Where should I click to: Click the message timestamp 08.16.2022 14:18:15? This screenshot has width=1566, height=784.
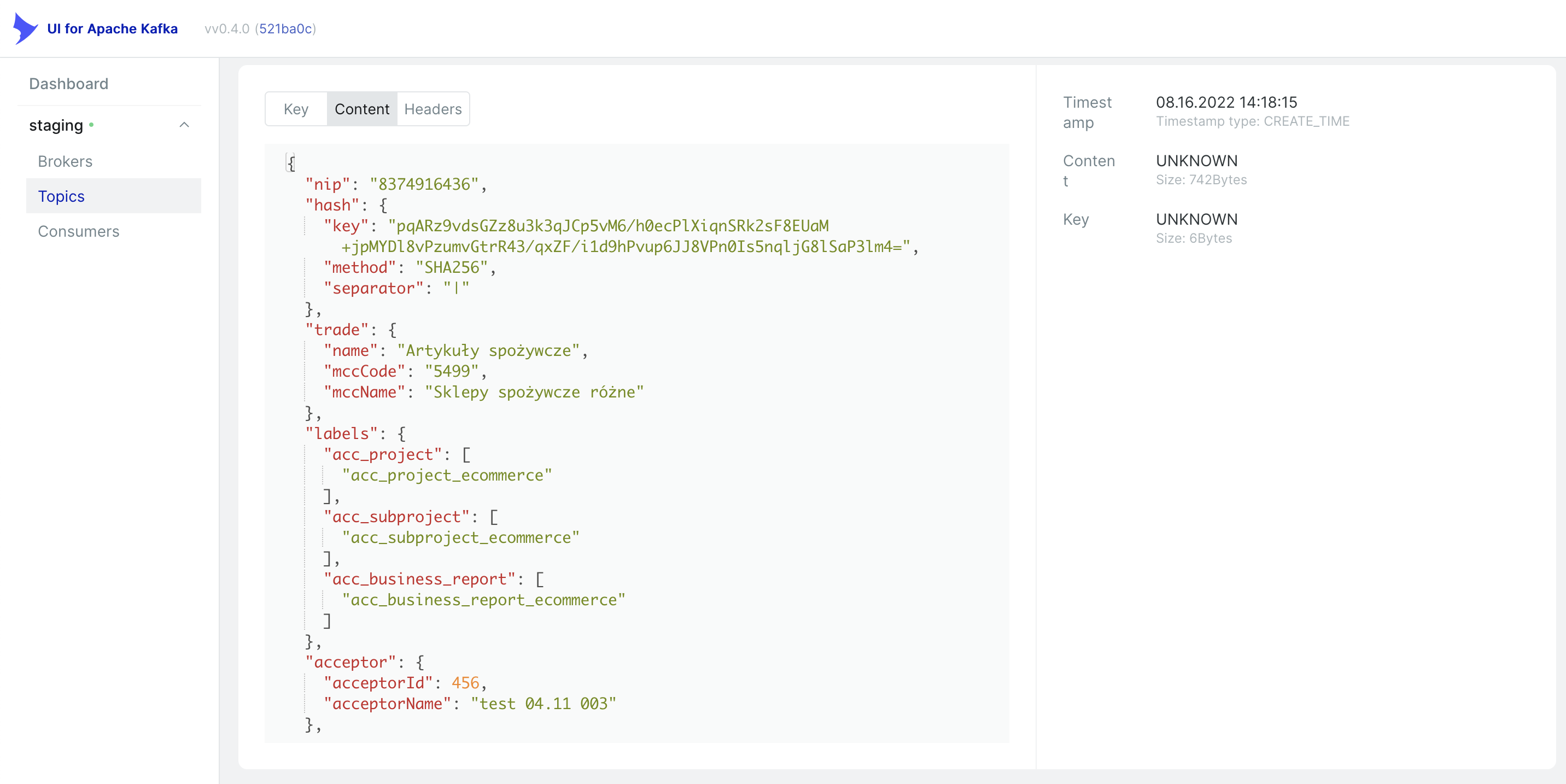point(1226,102)
